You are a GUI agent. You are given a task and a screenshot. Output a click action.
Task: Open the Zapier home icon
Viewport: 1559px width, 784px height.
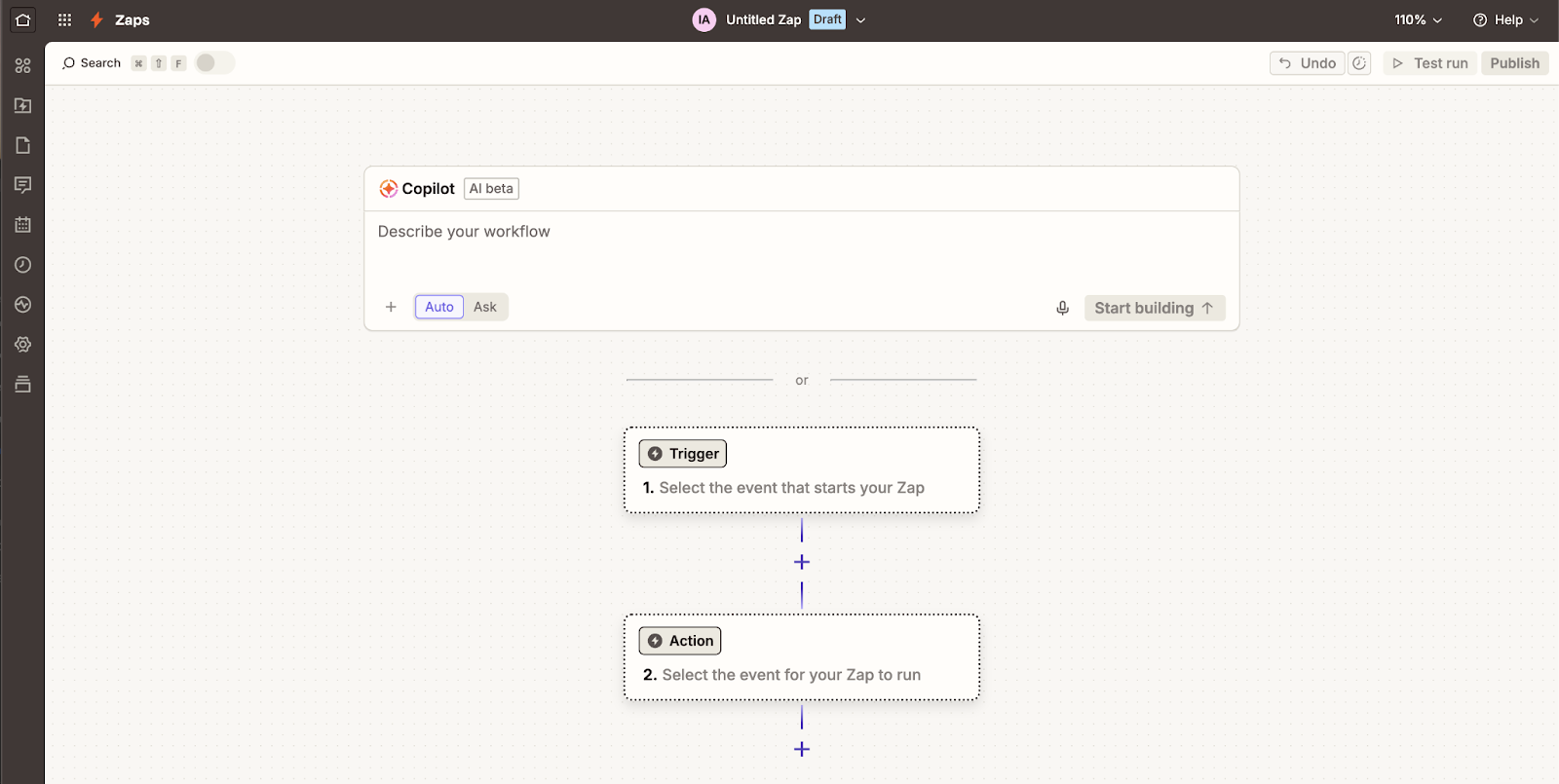[22, 19]
